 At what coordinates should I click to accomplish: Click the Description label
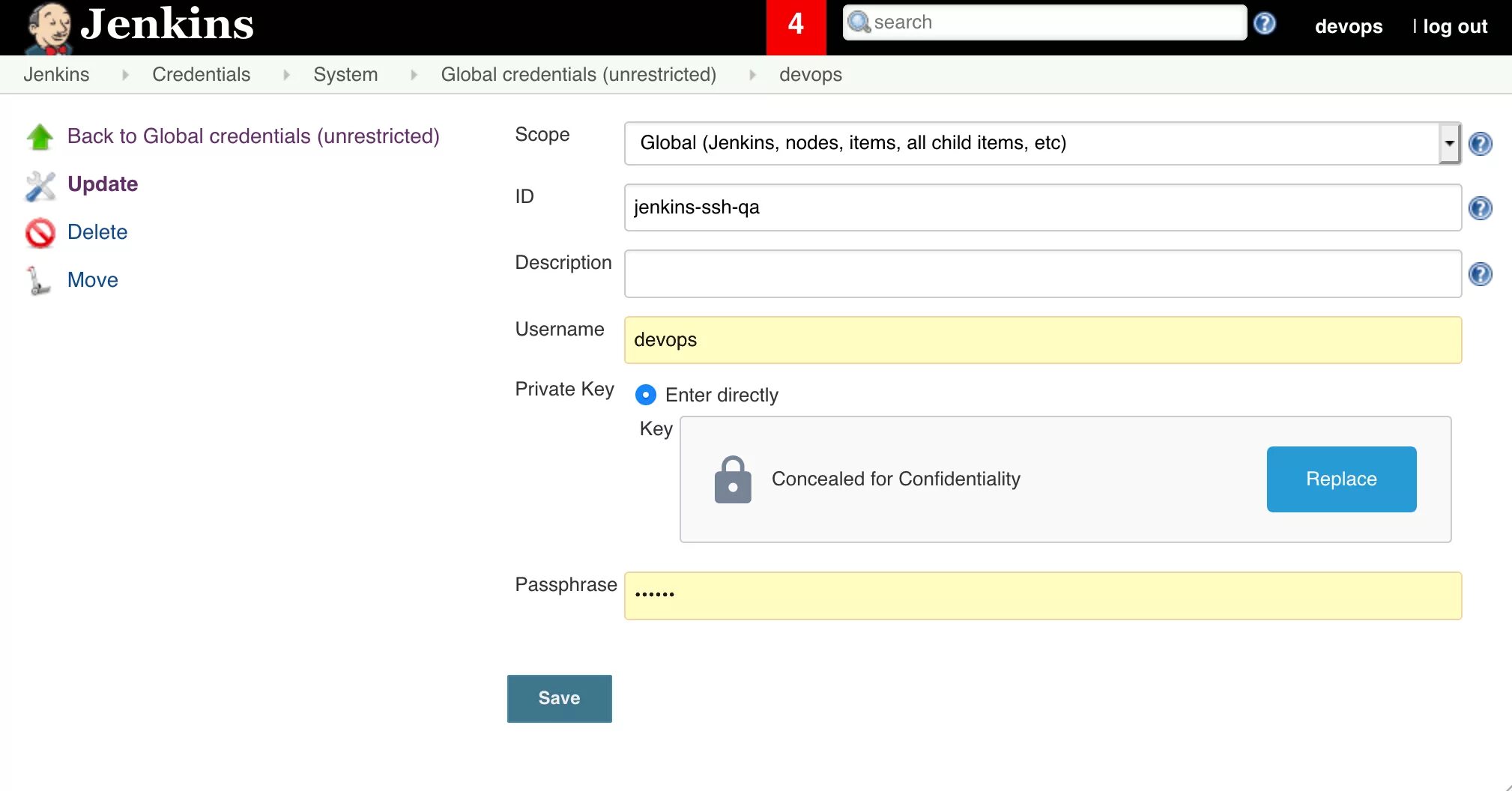(x=563, y=263)
